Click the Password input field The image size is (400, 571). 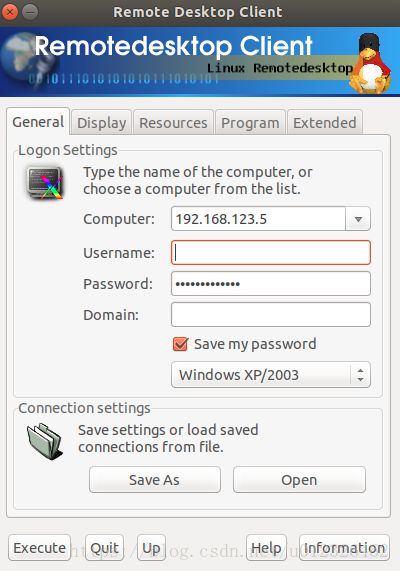[x=271, y=283]
